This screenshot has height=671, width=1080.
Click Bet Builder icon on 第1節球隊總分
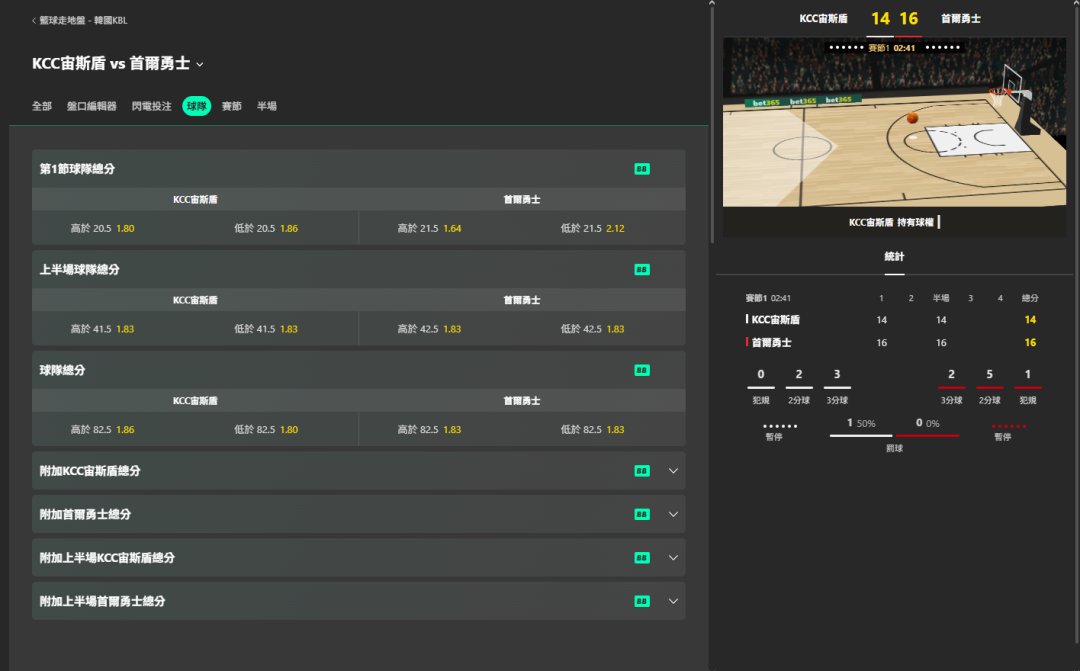click(642, 169)
